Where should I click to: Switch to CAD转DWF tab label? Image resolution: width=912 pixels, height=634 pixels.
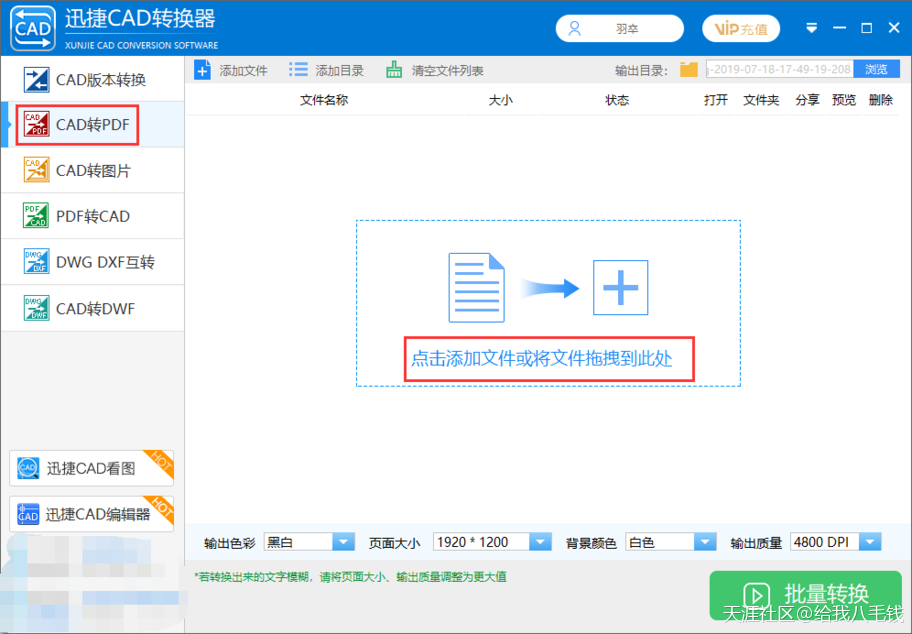(x=95, y=308)
